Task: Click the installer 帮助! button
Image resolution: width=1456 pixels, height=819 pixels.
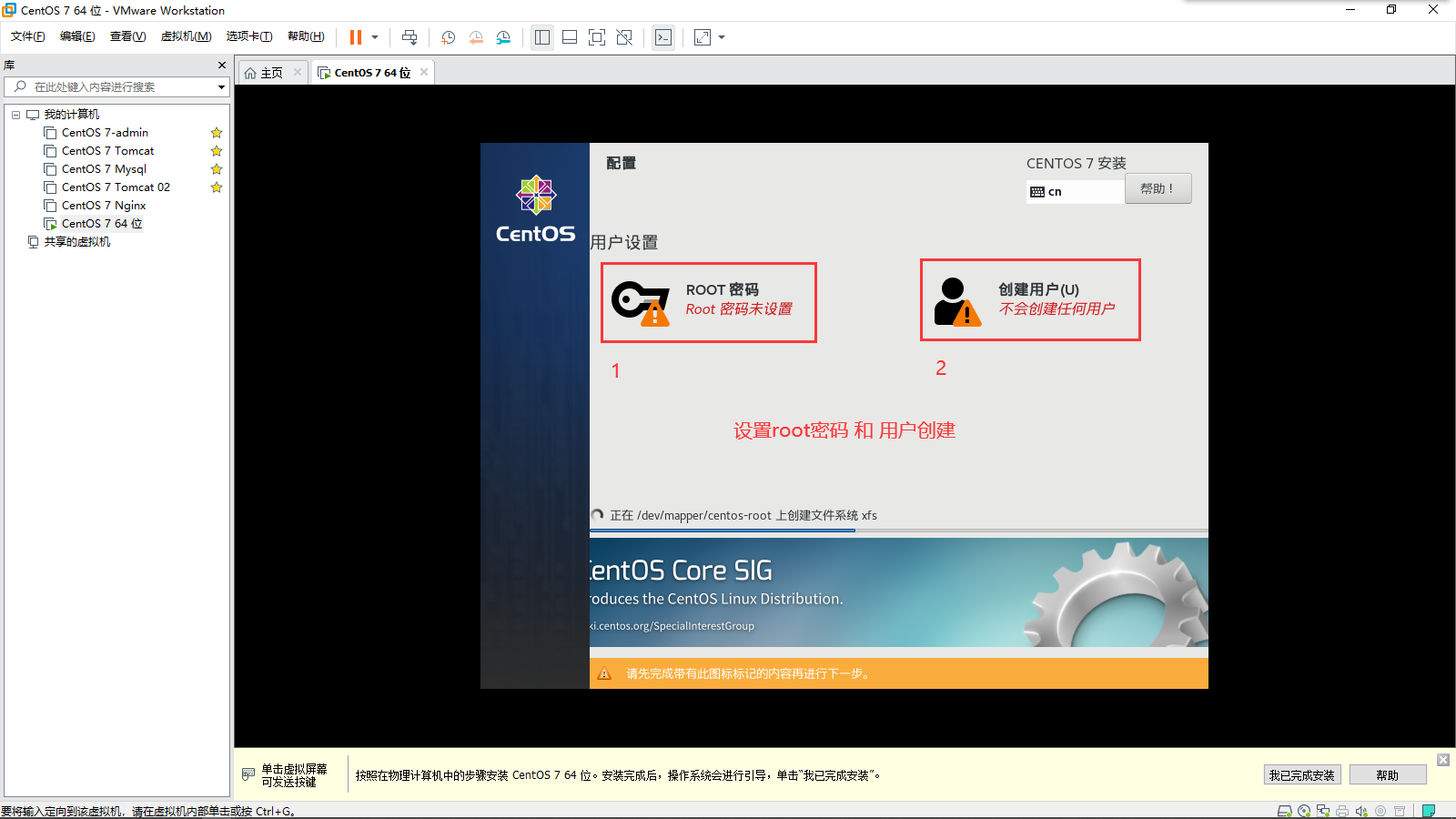Action: click(1158, 188)
